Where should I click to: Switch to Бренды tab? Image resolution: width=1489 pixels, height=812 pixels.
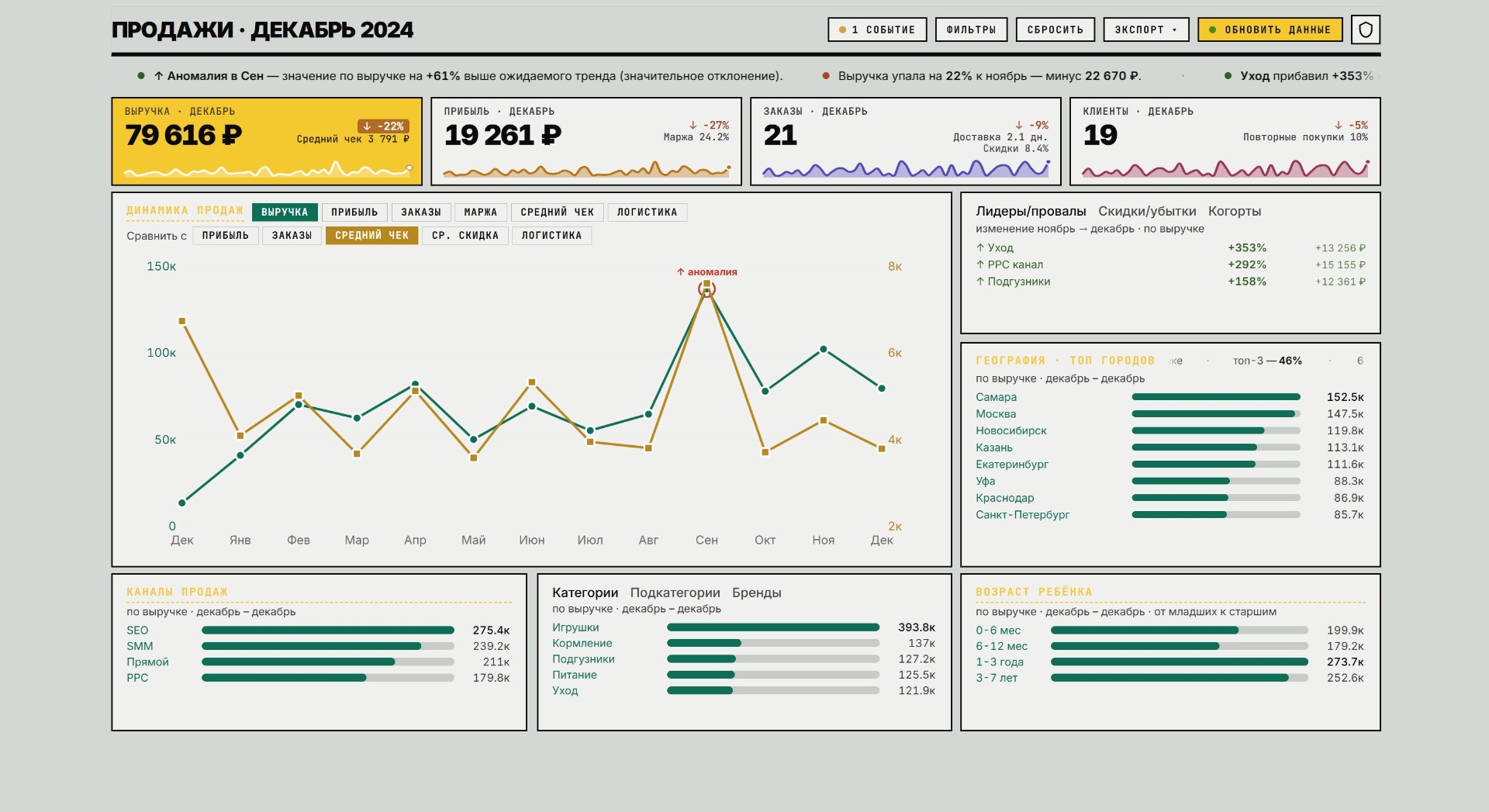click(x=757, y=593)
